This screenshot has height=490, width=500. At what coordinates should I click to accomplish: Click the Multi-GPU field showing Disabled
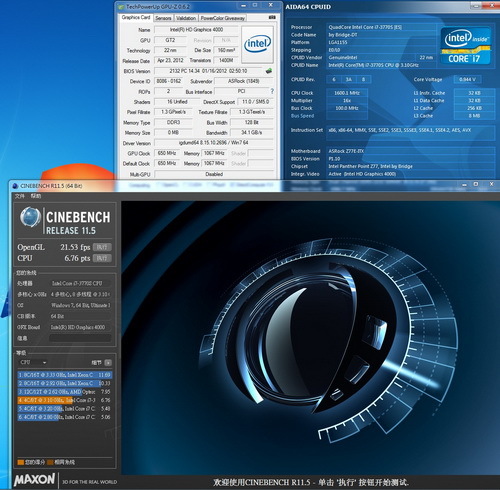tap(214, 174)
